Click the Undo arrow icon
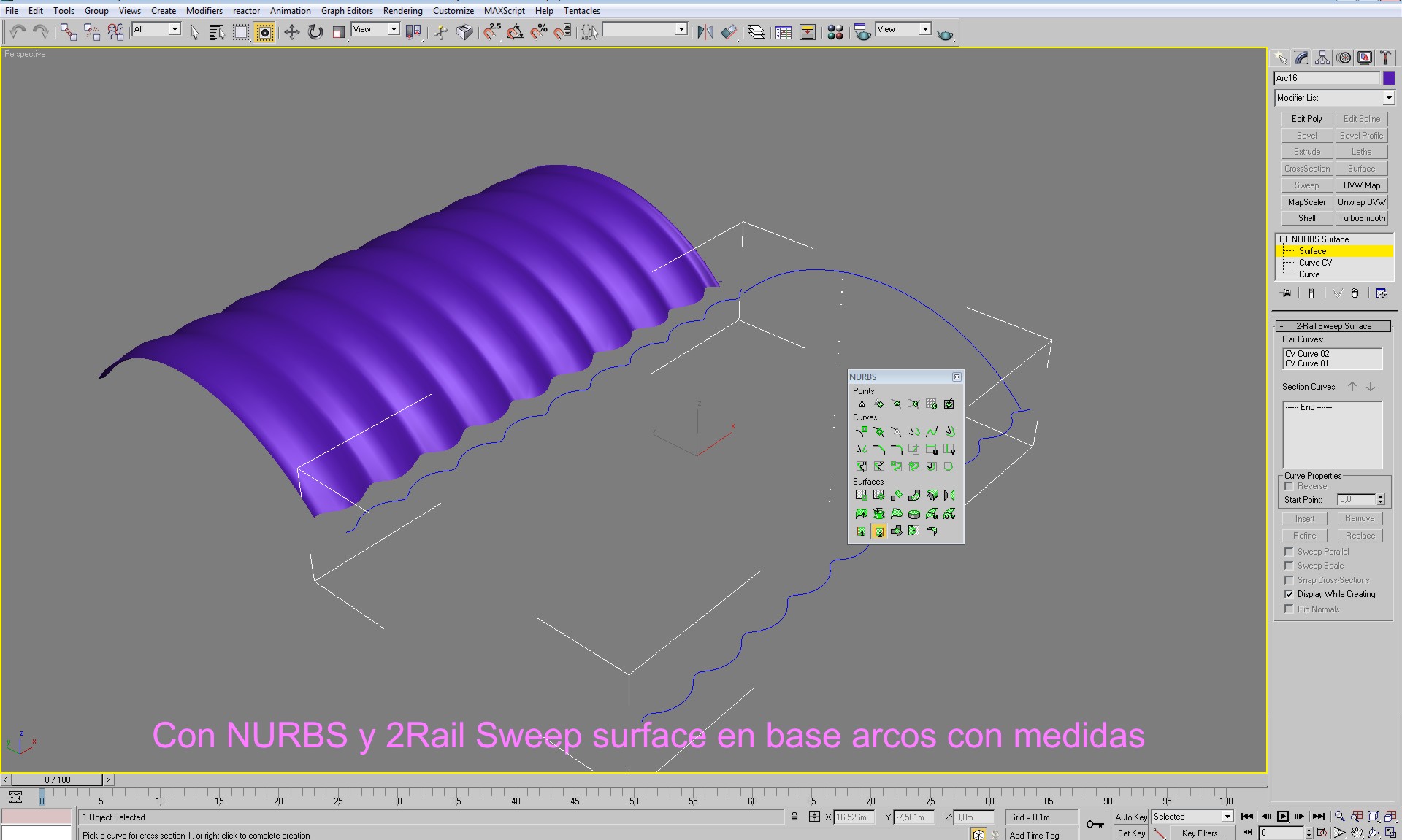 18,32
